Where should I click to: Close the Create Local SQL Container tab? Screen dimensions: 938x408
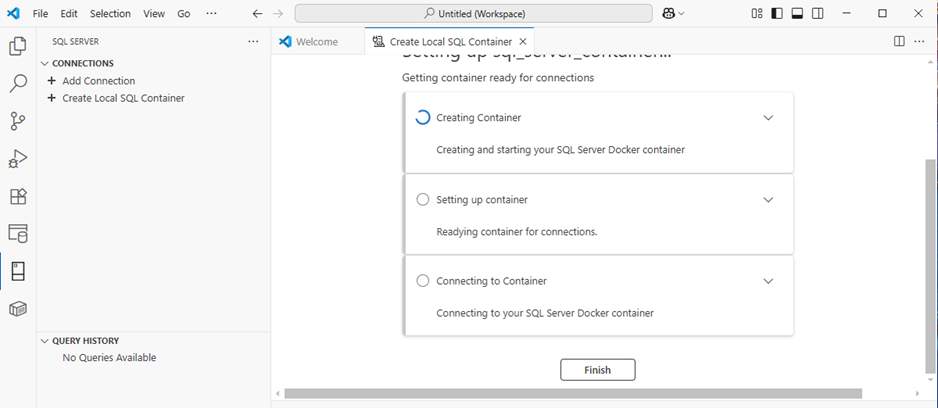click(523, 42)
